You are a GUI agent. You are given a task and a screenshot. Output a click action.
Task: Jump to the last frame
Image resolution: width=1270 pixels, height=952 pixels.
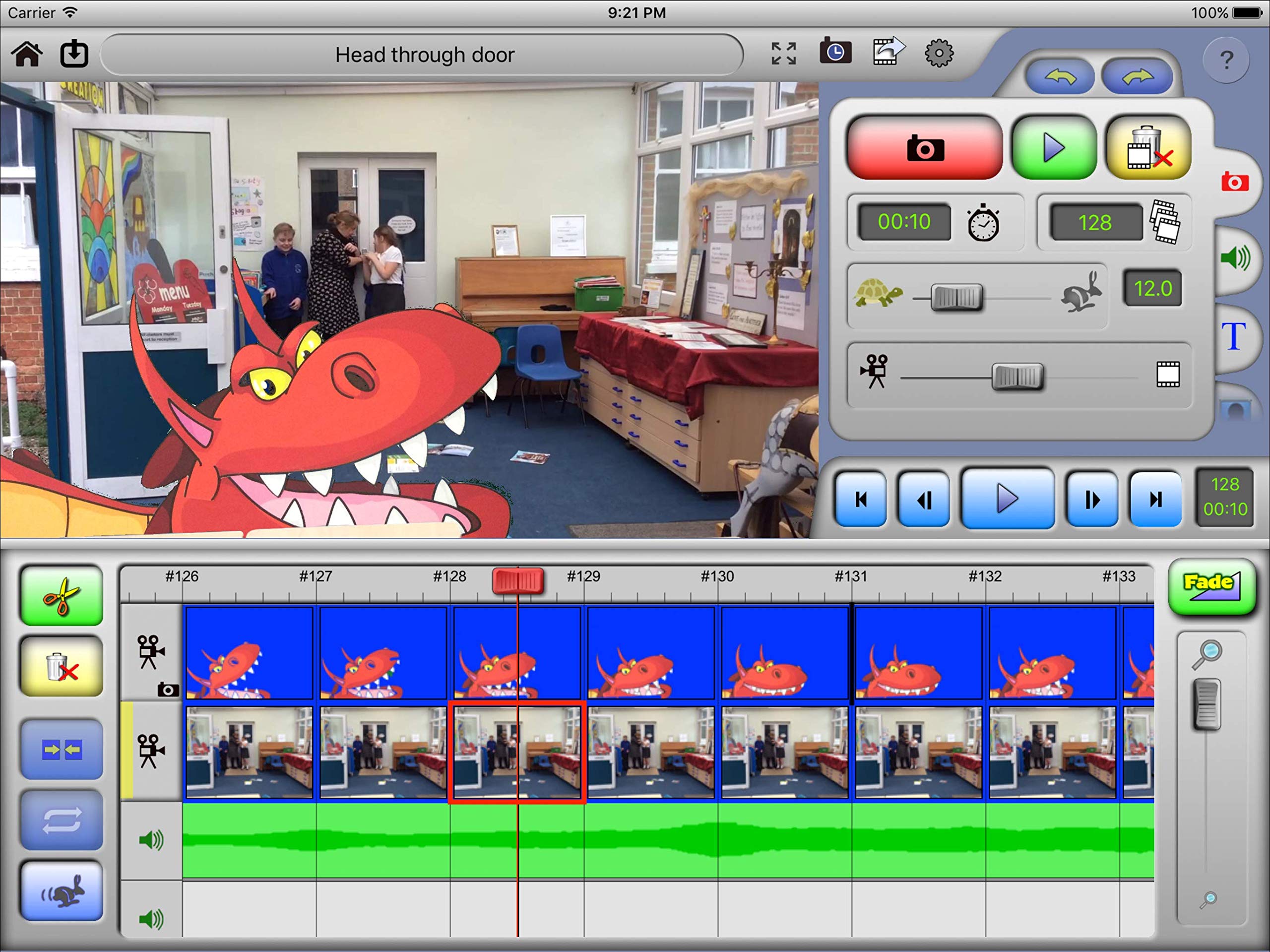(x=1155, y=500)
